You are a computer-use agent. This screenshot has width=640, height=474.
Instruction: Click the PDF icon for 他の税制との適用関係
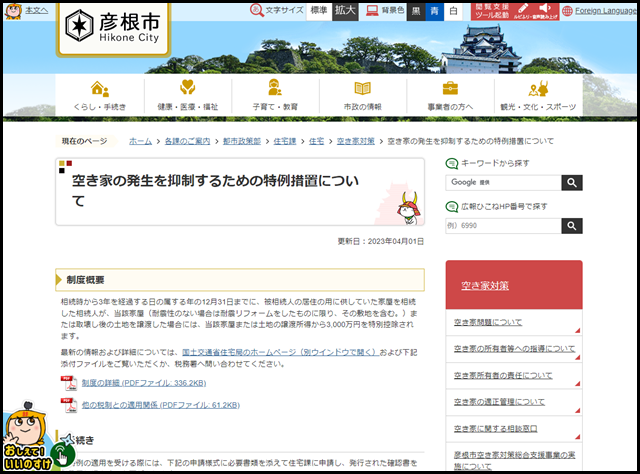tap(69, 405)
